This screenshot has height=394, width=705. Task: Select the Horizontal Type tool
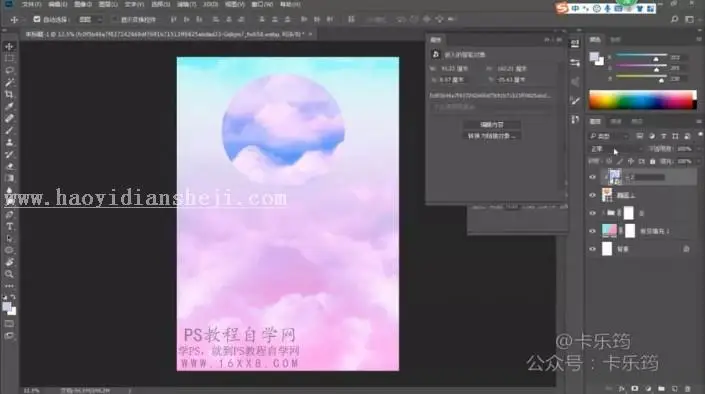[x=9, y=226]
